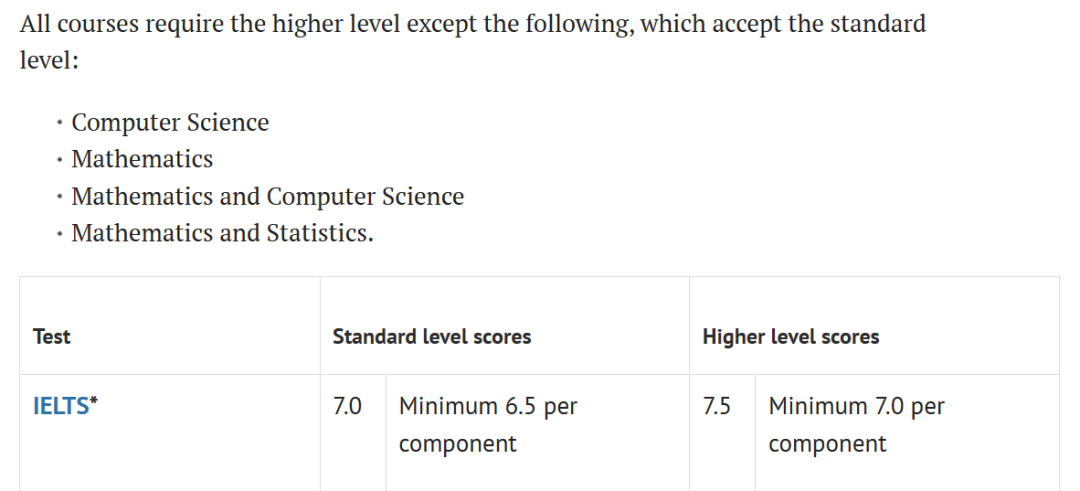The height and width of the screenshot is (491, 1080).
Task: Click the bullet before Mathematics and Computer Science
Action: tap(60, 197)
